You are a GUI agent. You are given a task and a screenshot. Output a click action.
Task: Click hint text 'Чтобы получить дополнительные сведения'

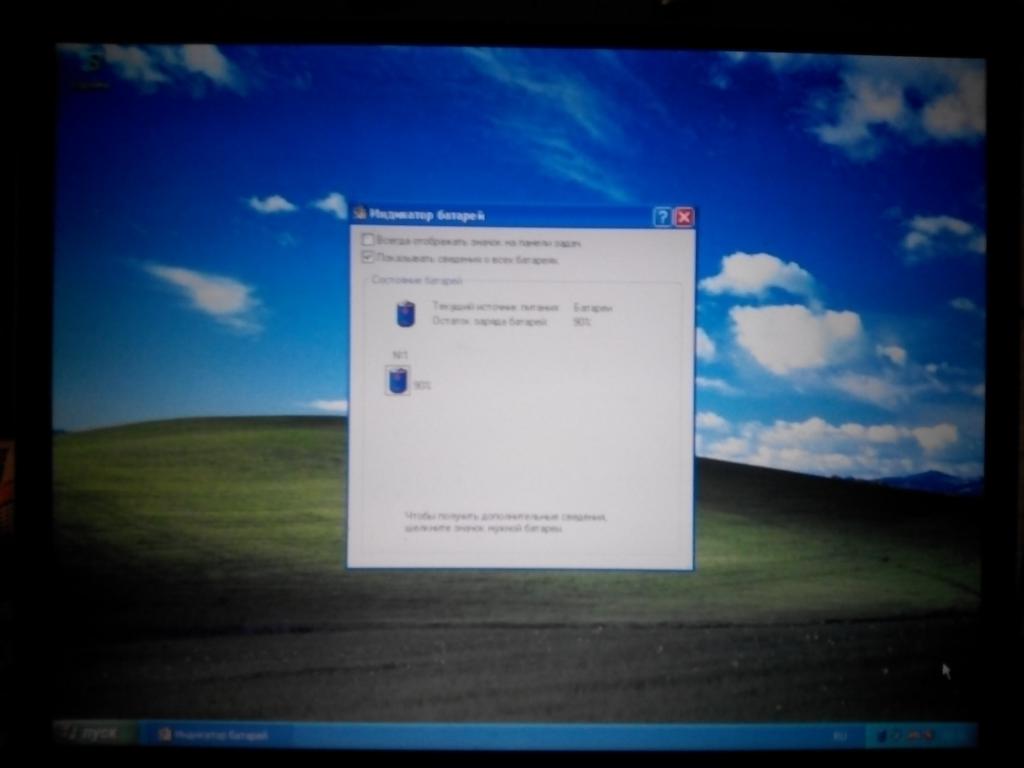click(x=505, y=517)
